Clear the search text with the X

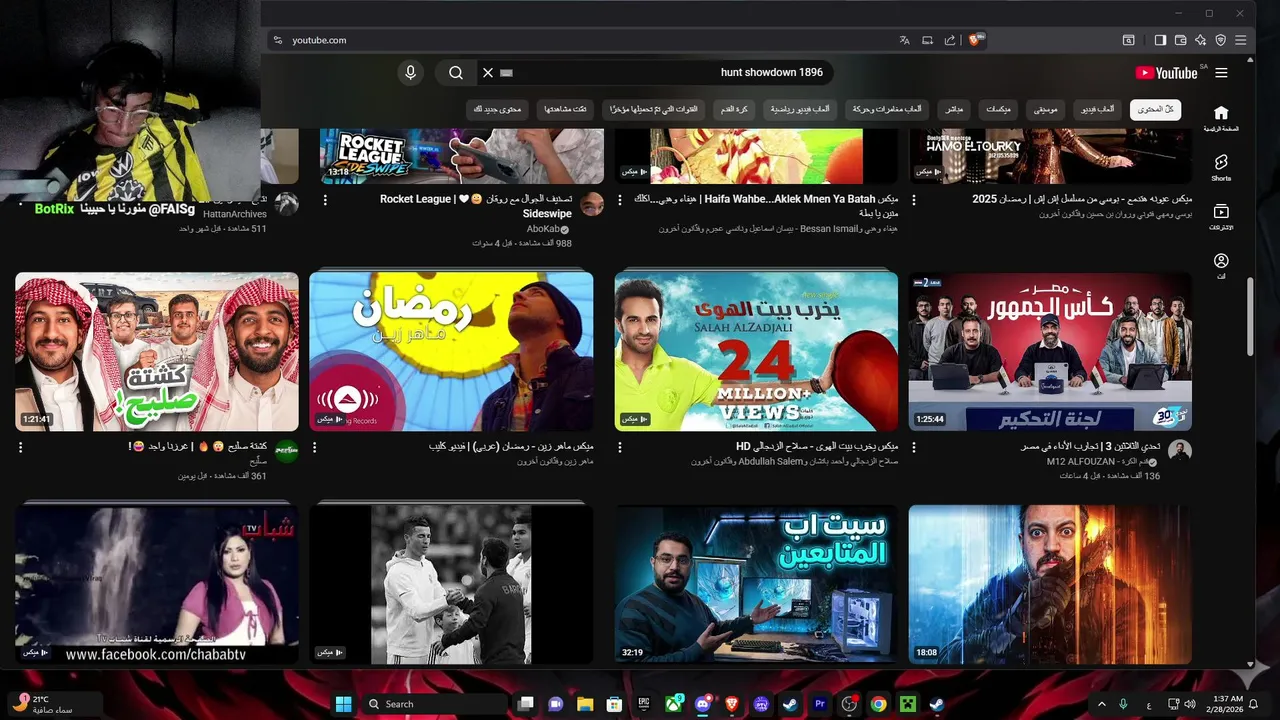[488, 73]
